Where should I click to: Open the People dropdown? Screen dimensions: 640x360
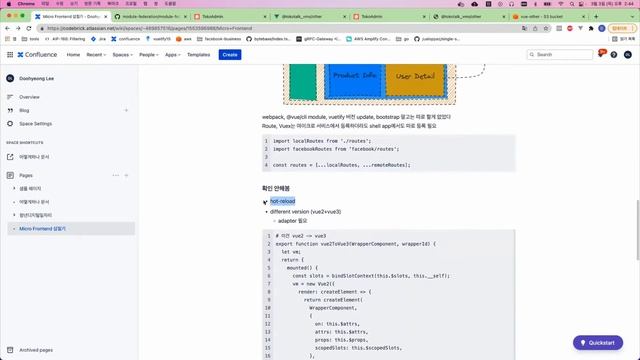[x=149, y=55]
